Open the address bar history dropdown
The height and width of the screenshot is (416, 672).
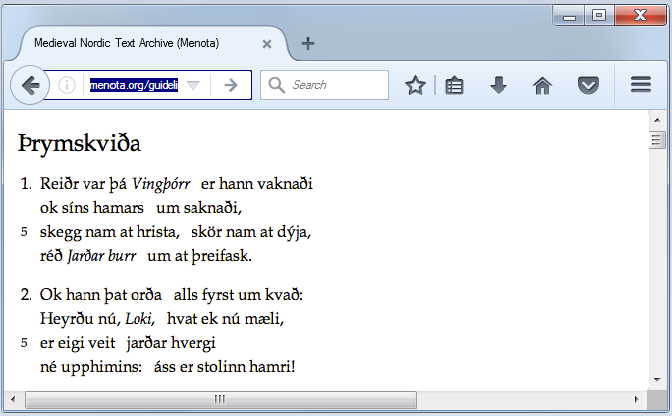tap(194, 86)
